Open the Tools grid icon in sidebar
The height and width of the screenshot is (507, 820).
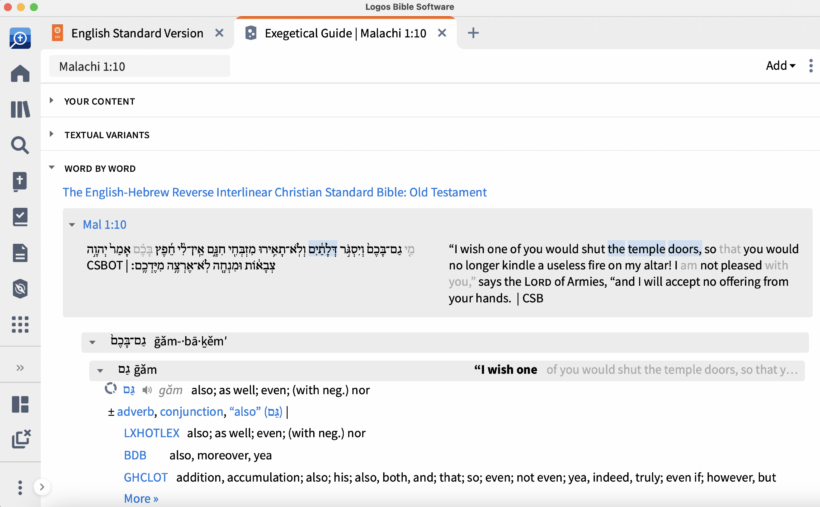click(x=20, y=324)
